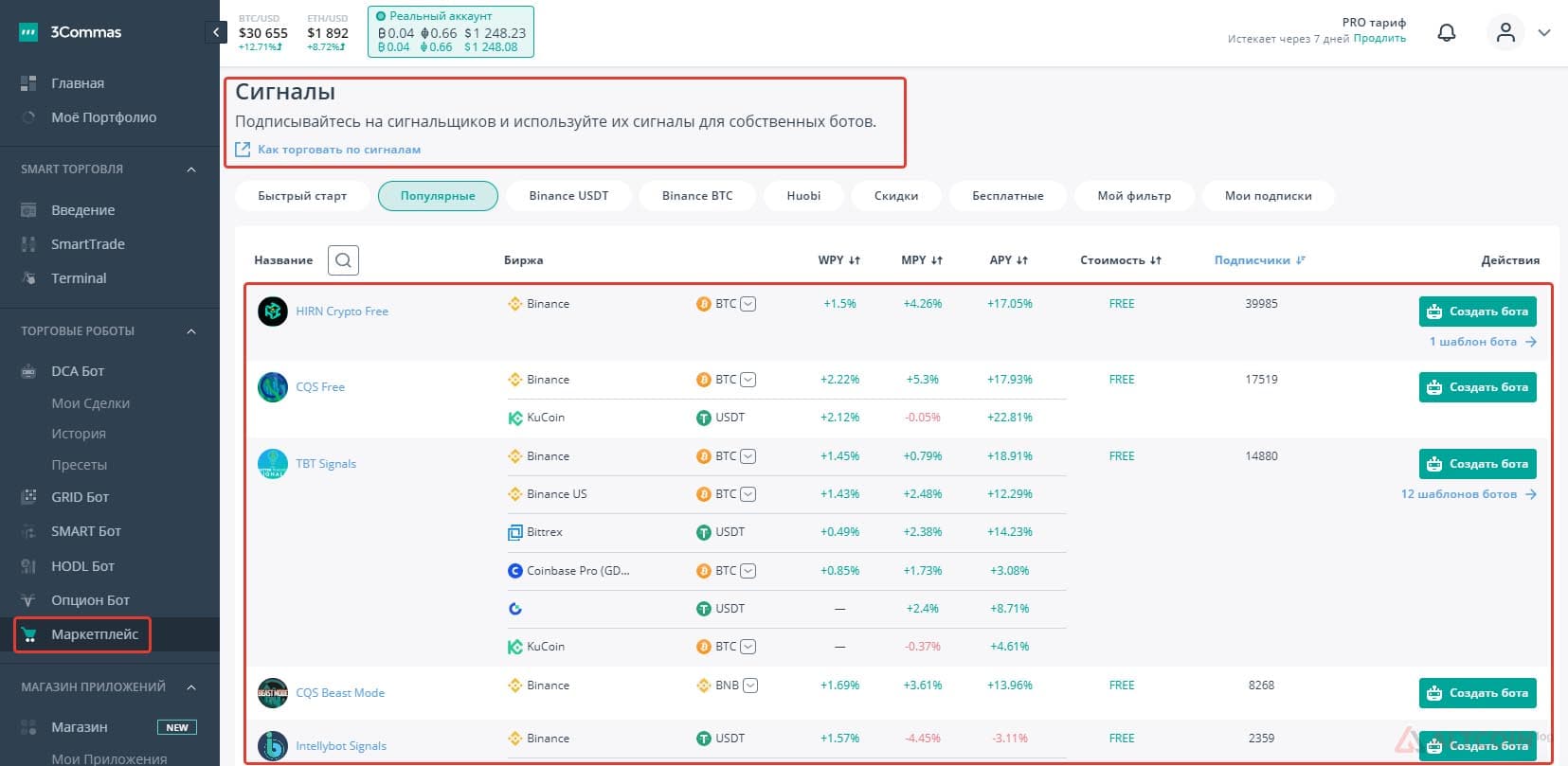Select the Реальный аккаунт balance box
The height and width of the screenshot is (766, 1568).
pos(450,31)
